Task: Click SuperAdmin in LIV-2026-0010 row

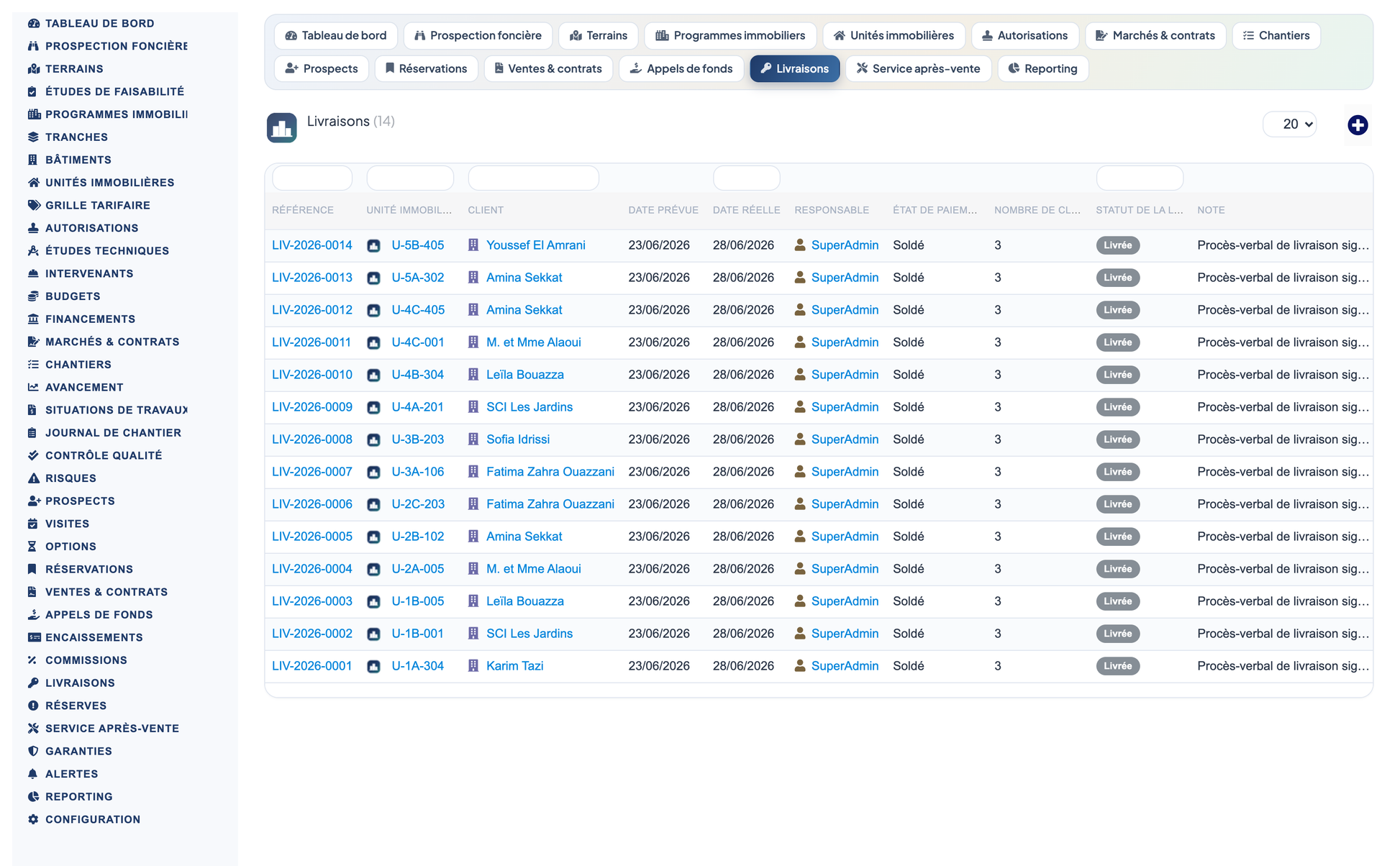Action: [845, 375]
